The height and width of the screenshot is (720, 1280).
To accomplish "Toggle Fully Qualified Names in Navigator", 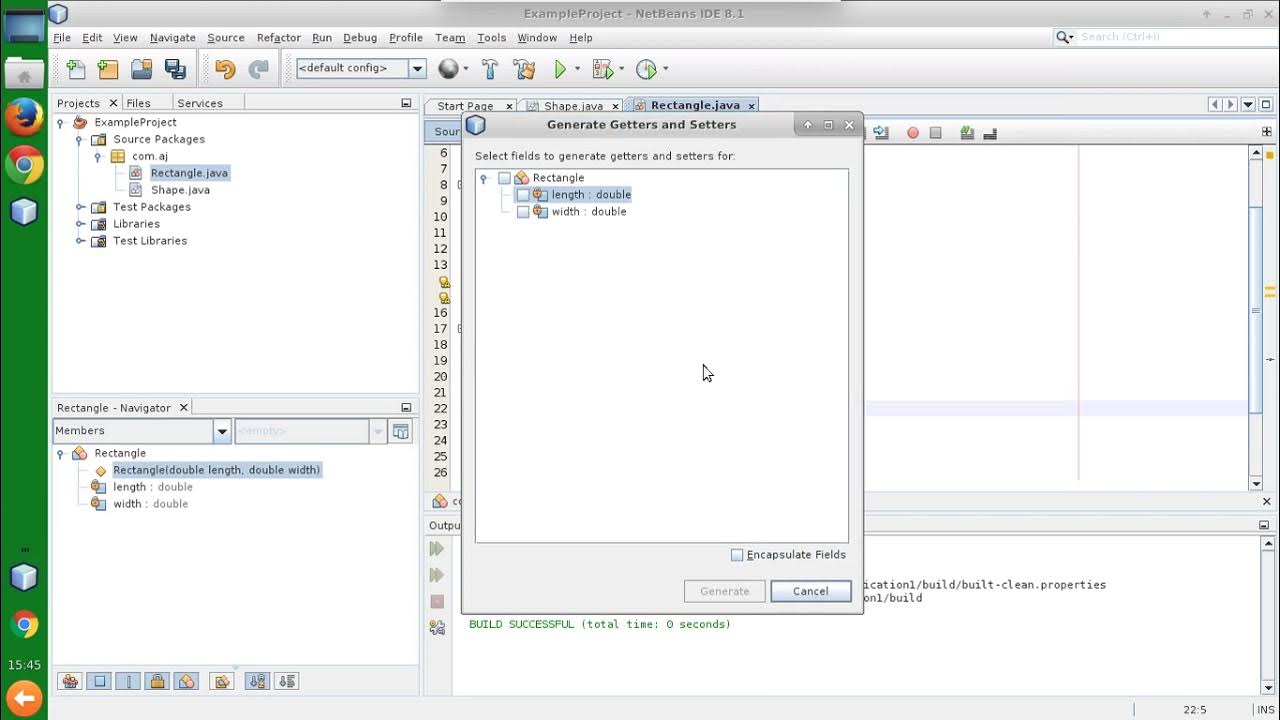I will [222, 681].
